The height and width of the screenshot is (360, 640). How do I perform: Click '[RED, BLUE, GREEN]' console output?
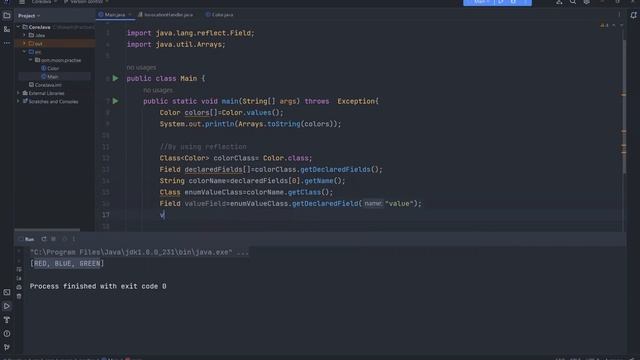coord(67,264)
